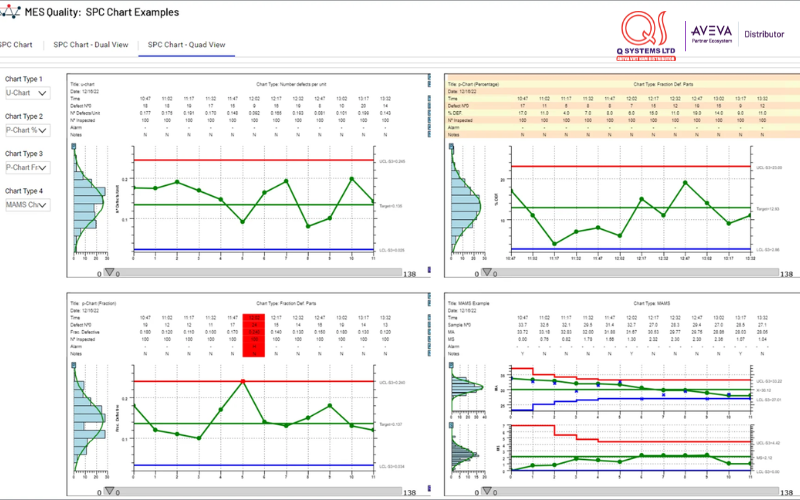Click the Q Systems Ltd logo
The width and height of the screenshot is (800, 500).
coord(646,35)
